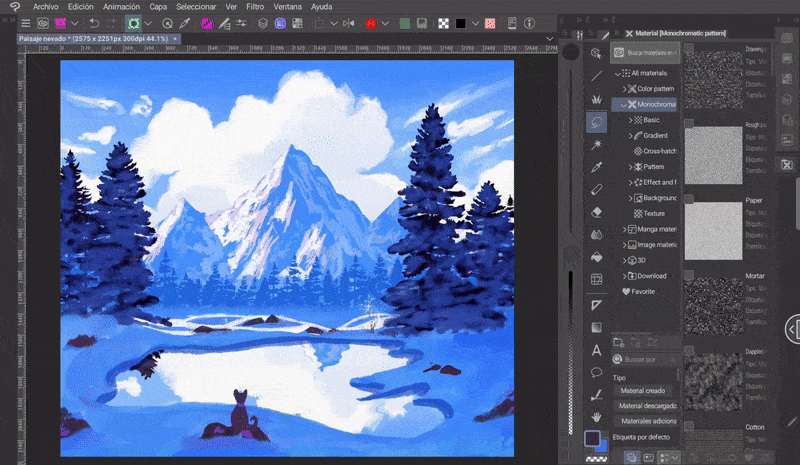Image resolution: width=800 pixels, height=465 pixels.
Task: Expand the Manga material folder
Action: [624, 229]
